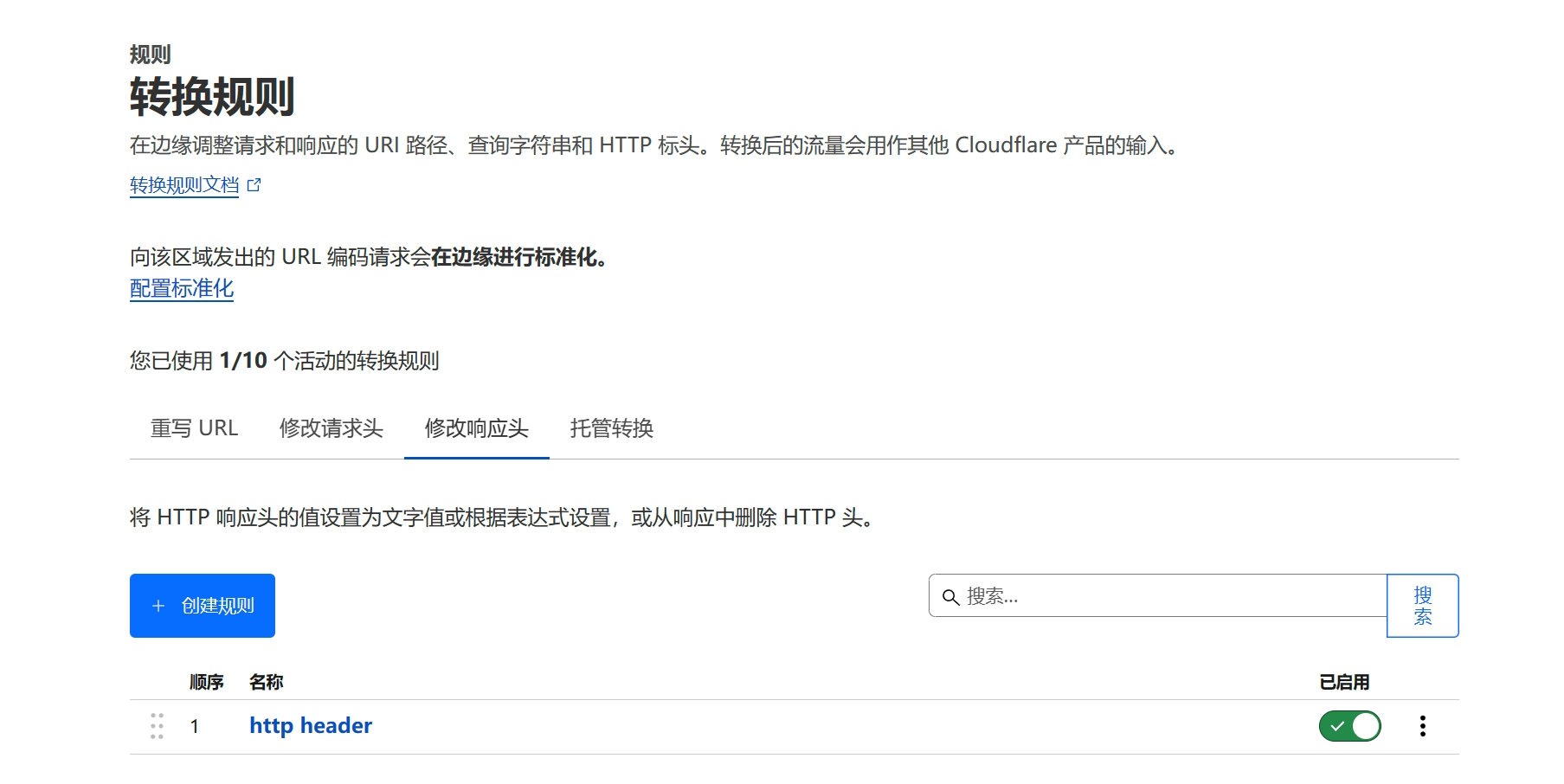Click the drag handle of http header rule

point(157,726)
